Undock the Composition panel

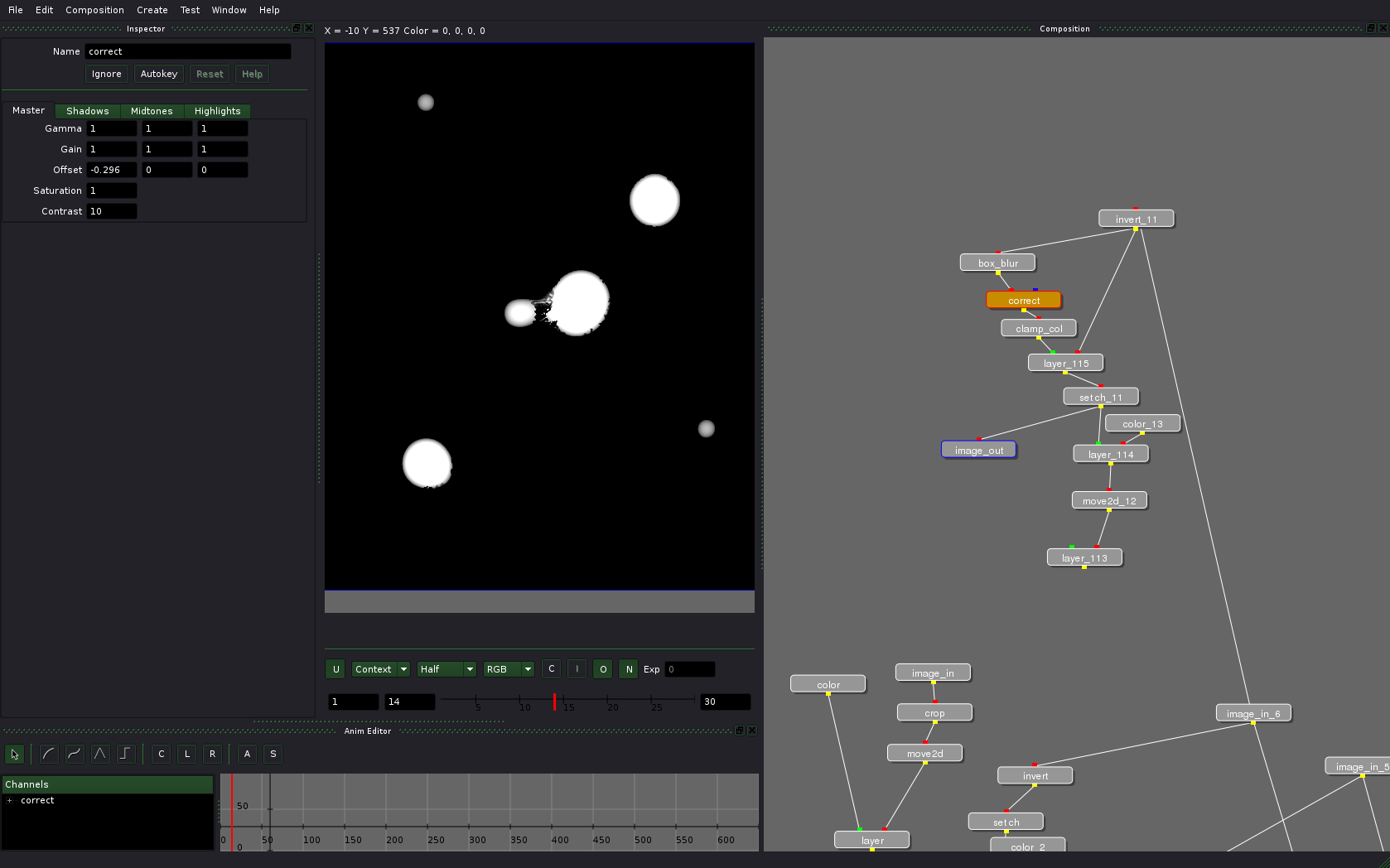[x=1371, y=28]
